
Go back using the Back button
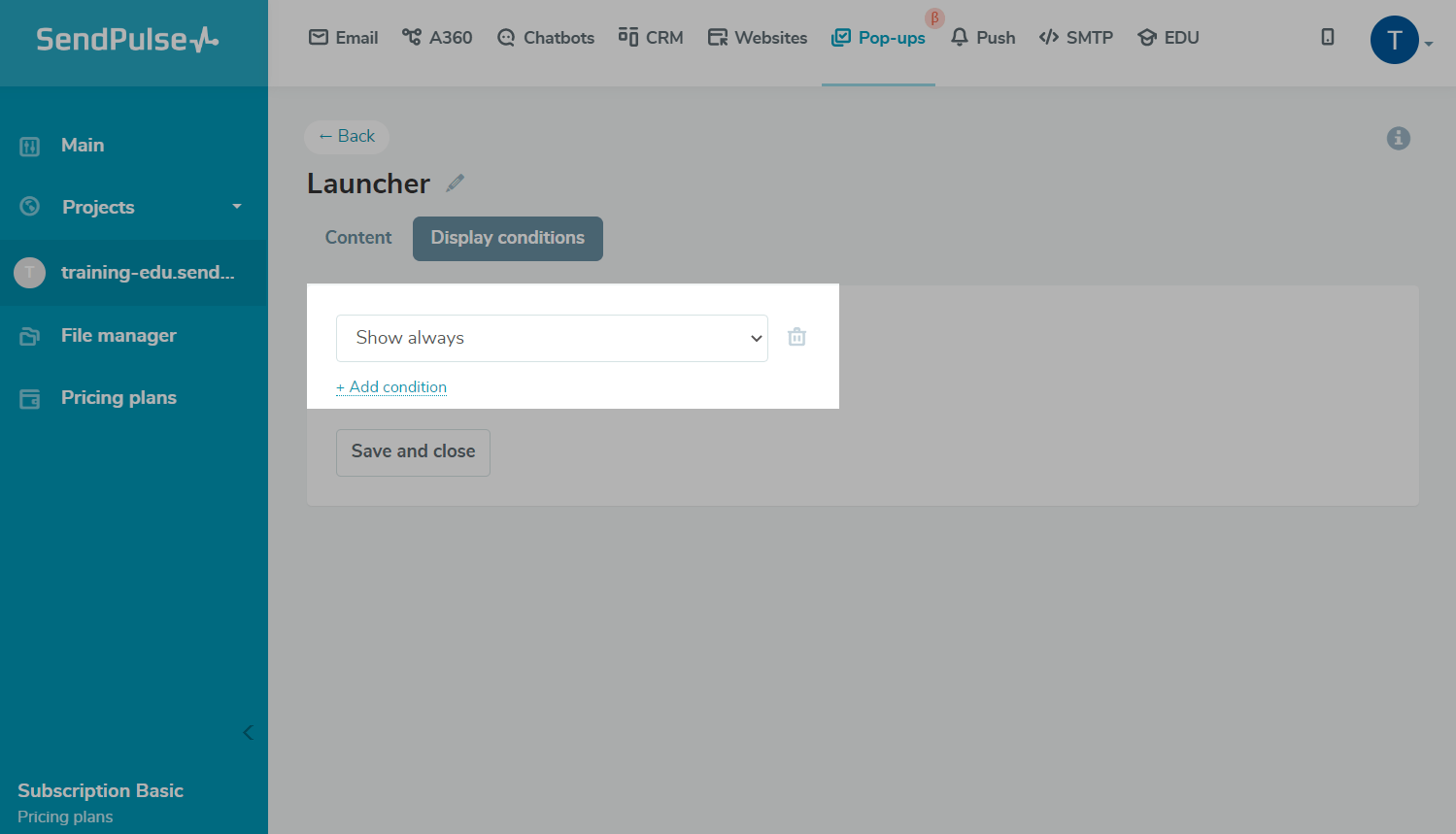click(x=347, y=137)
